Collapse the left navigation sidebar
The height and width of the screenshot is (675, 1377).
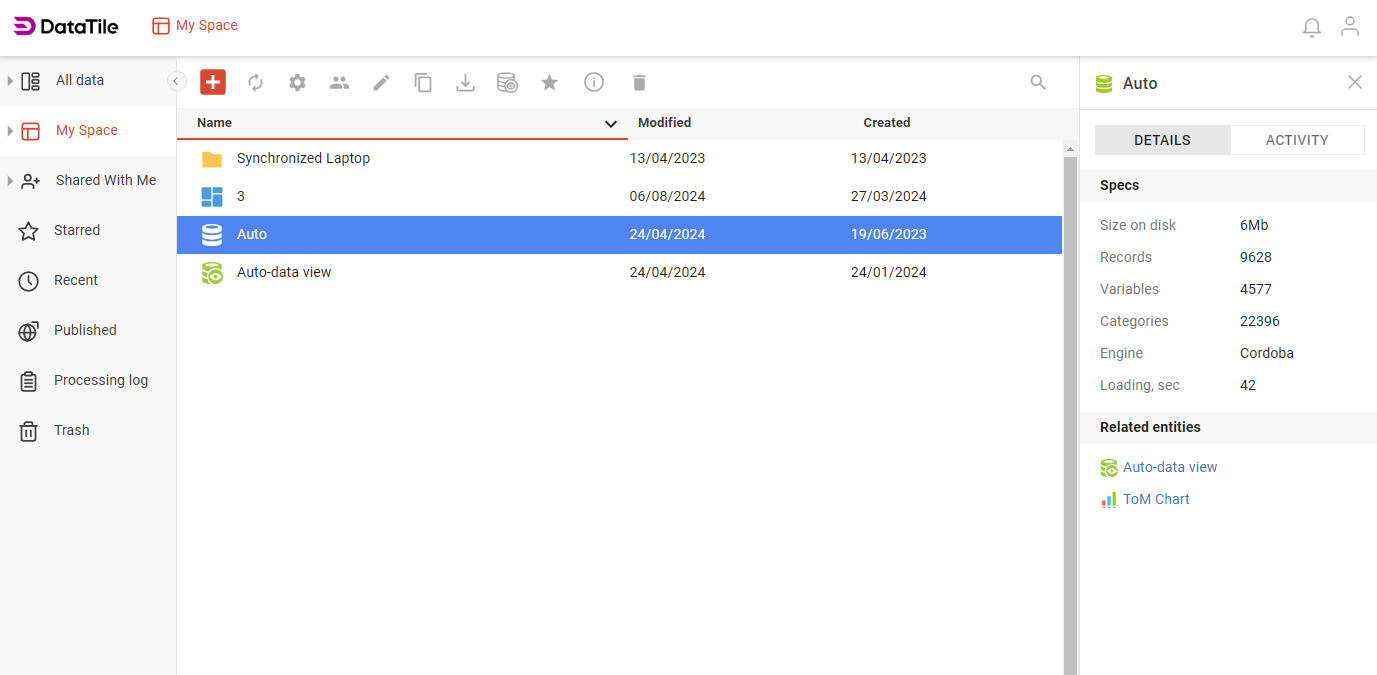pos(176,81)
